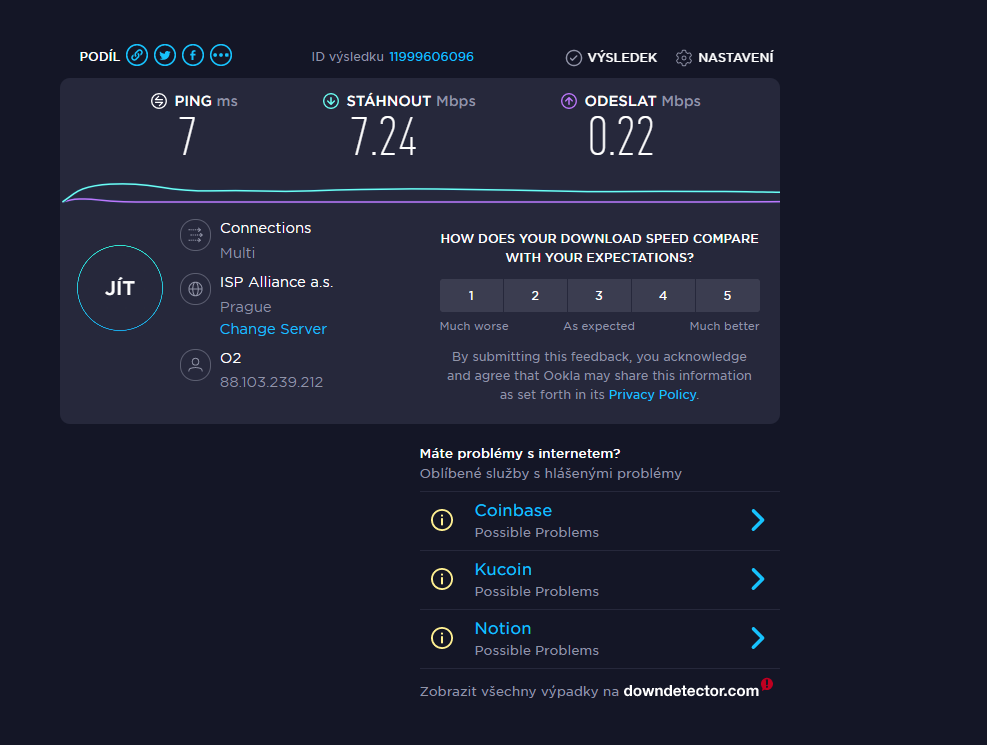
Task: Open the Privacy Policy link
Action: [x=652, y=395]
